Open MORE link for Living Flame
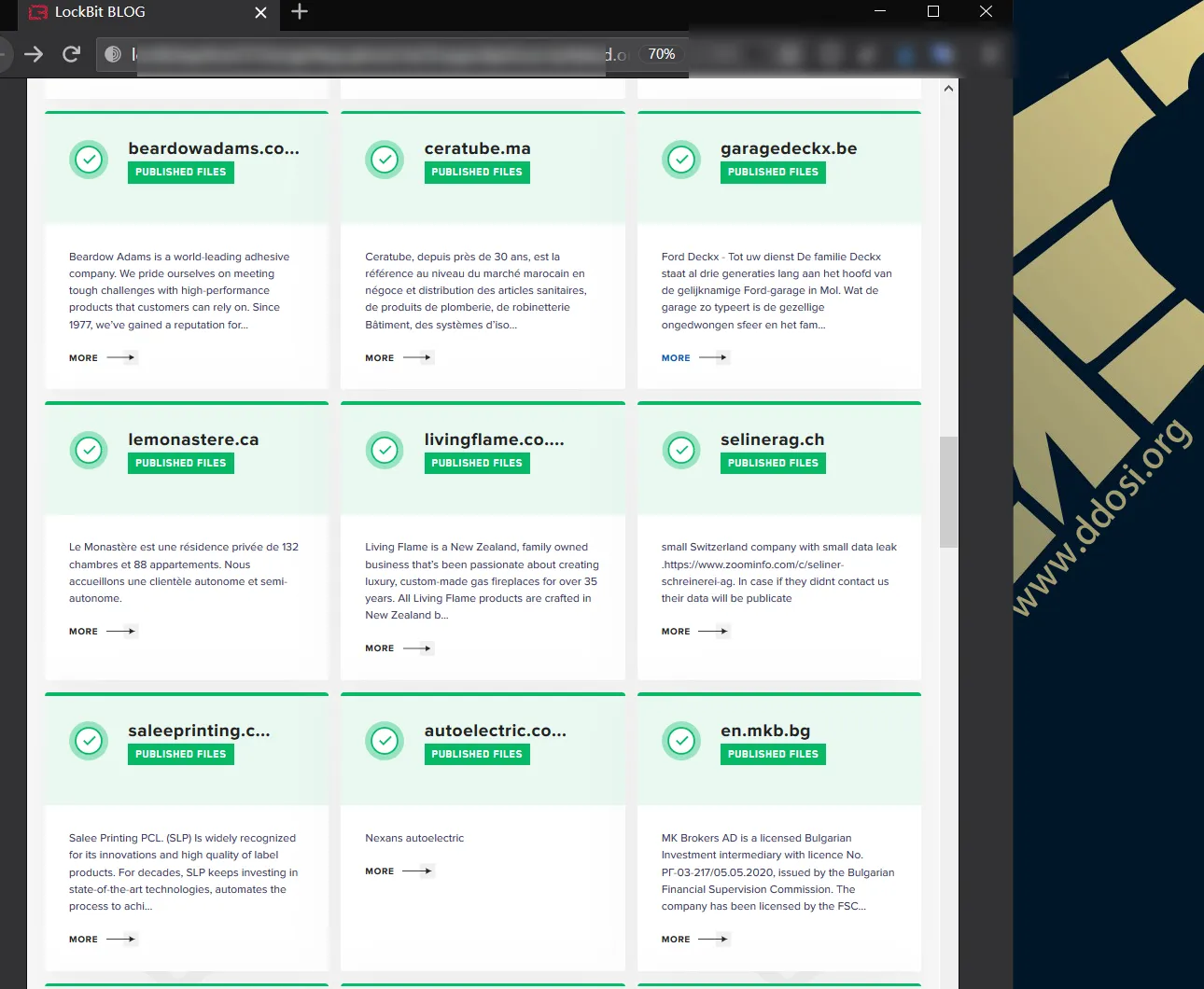 tap(399, 648)
